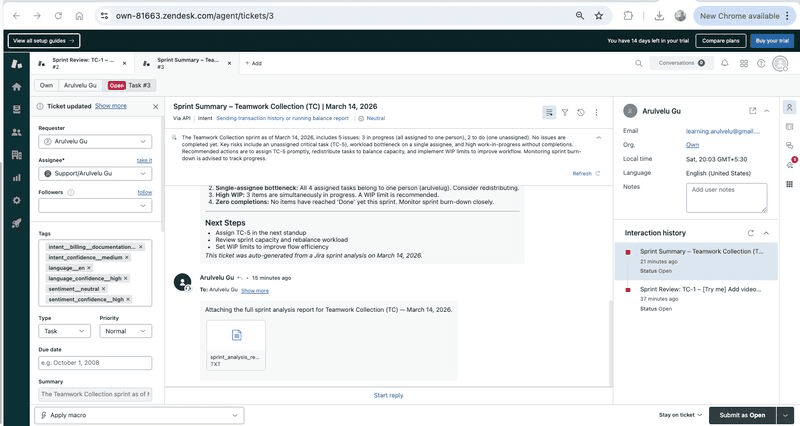Open Views icon in sidebar

pyautogui.click(x=16, y=110)
